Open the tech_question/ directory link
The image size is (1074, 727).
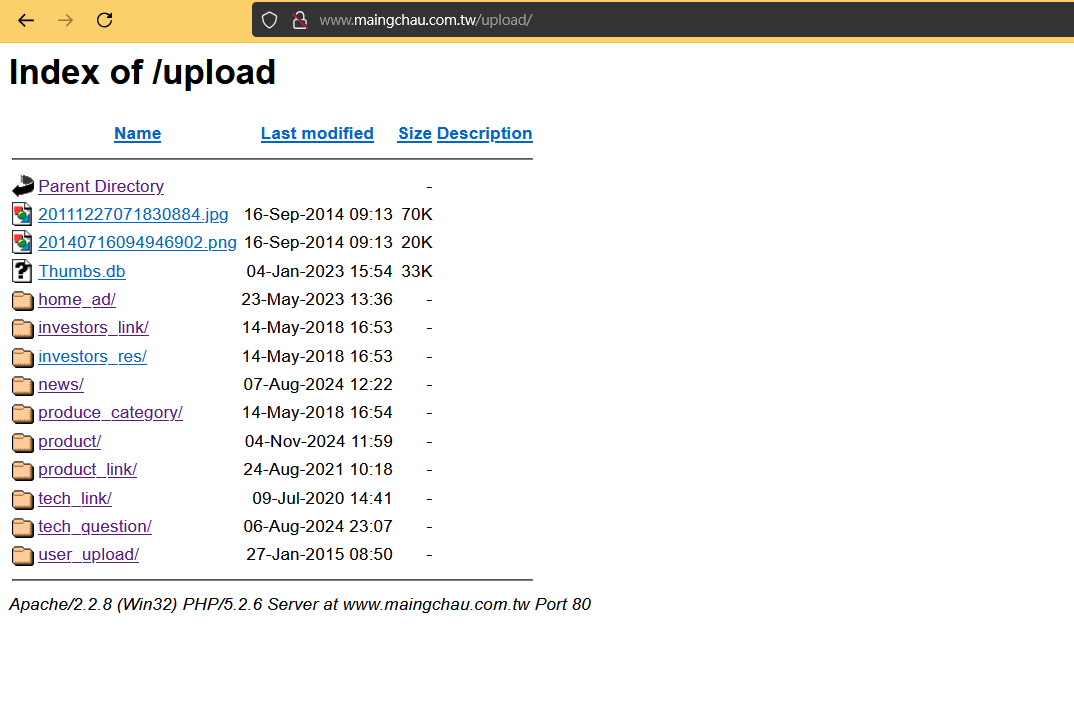tap(95, 526)
